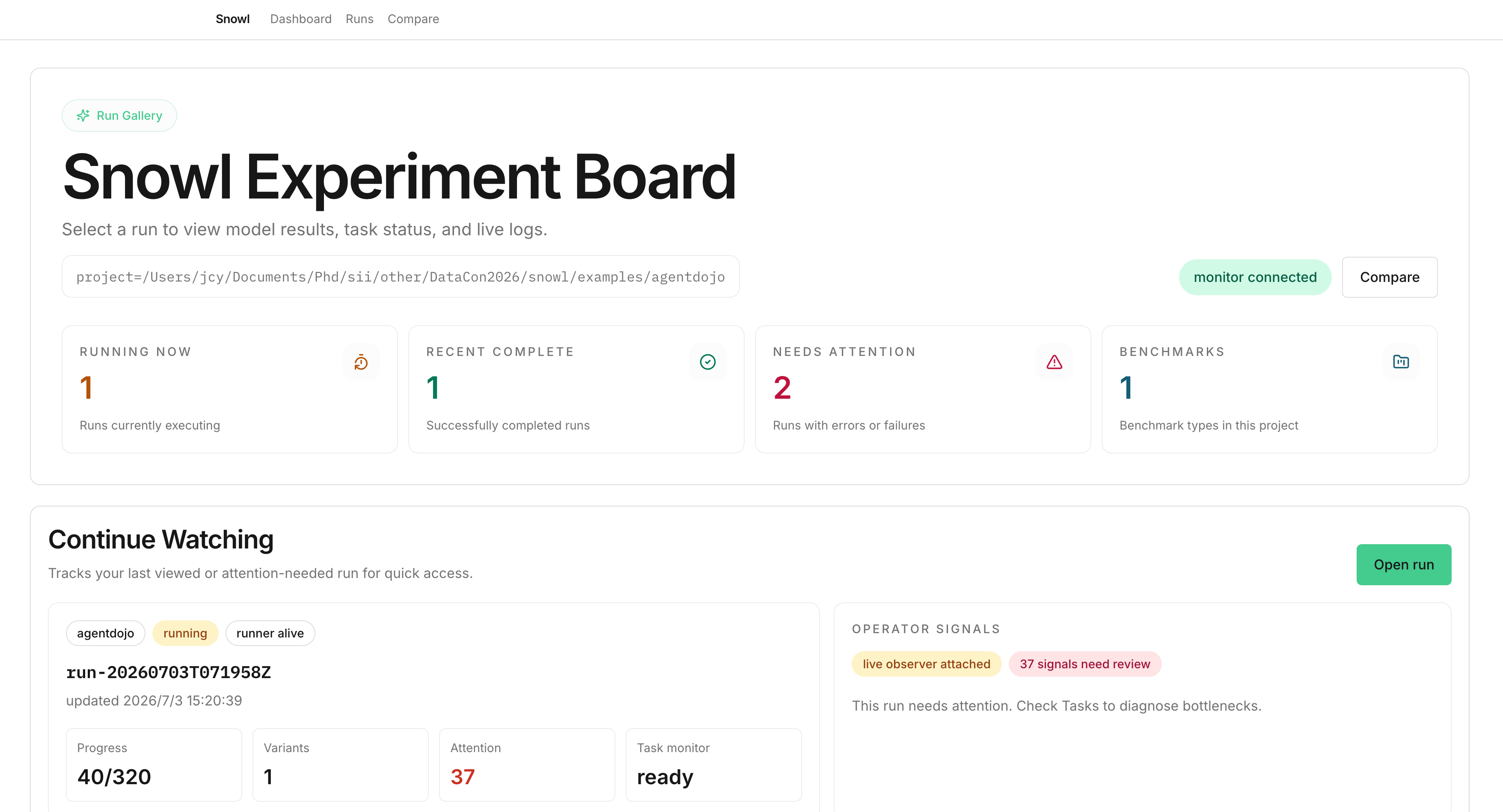This screenshot has height=812, width=1503.
Task: Click the Attention value 37
Action: point(463,777)
